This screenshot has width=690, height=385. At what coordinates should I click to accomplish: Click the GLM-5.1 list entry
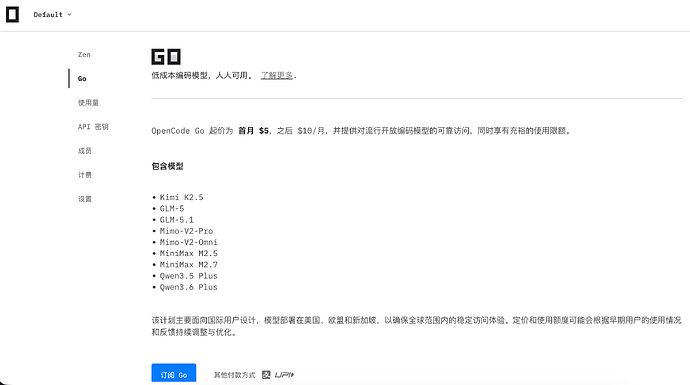[176, 220]
